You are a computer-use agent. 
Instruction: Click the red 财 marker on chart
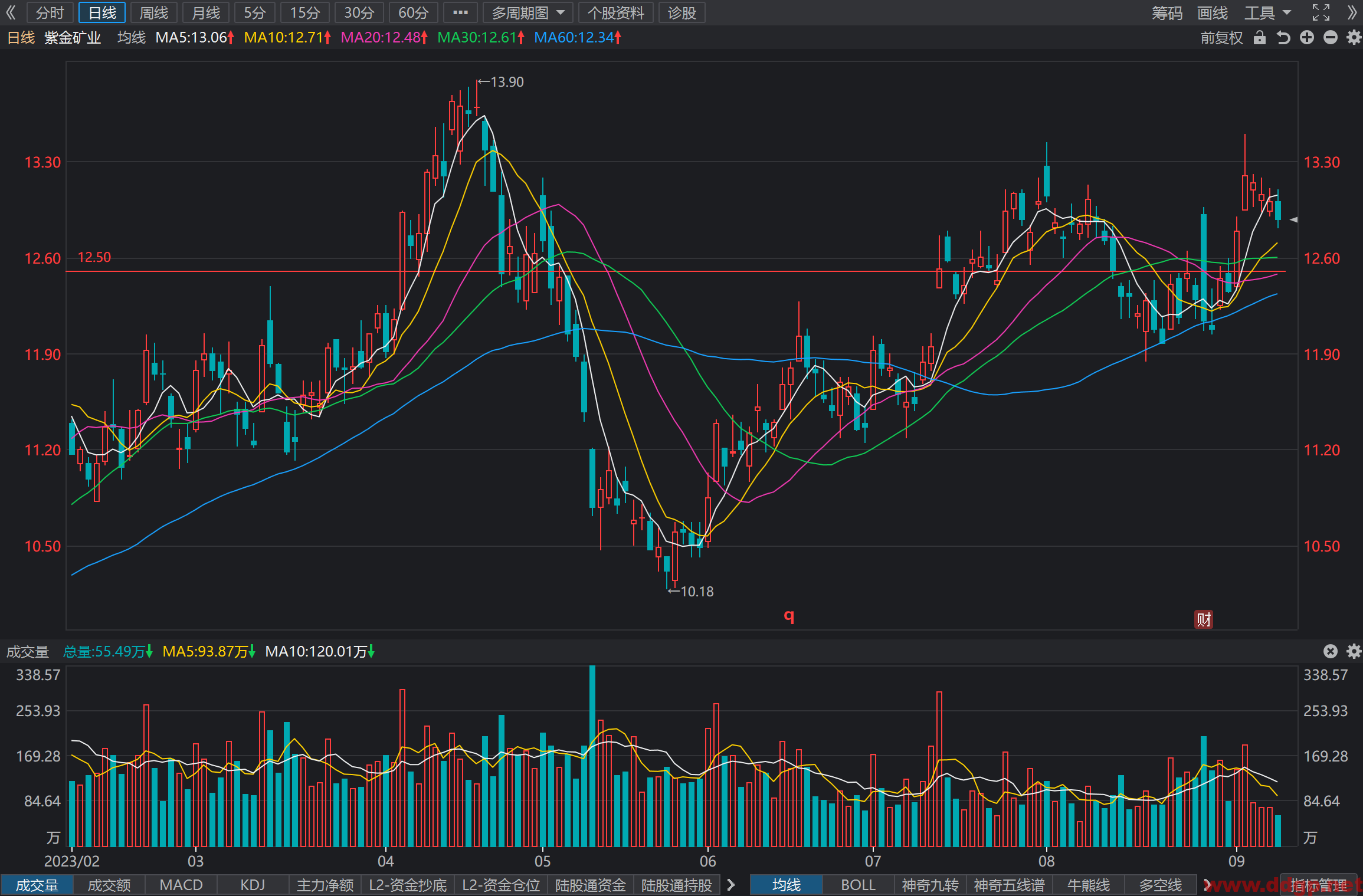1204,619
